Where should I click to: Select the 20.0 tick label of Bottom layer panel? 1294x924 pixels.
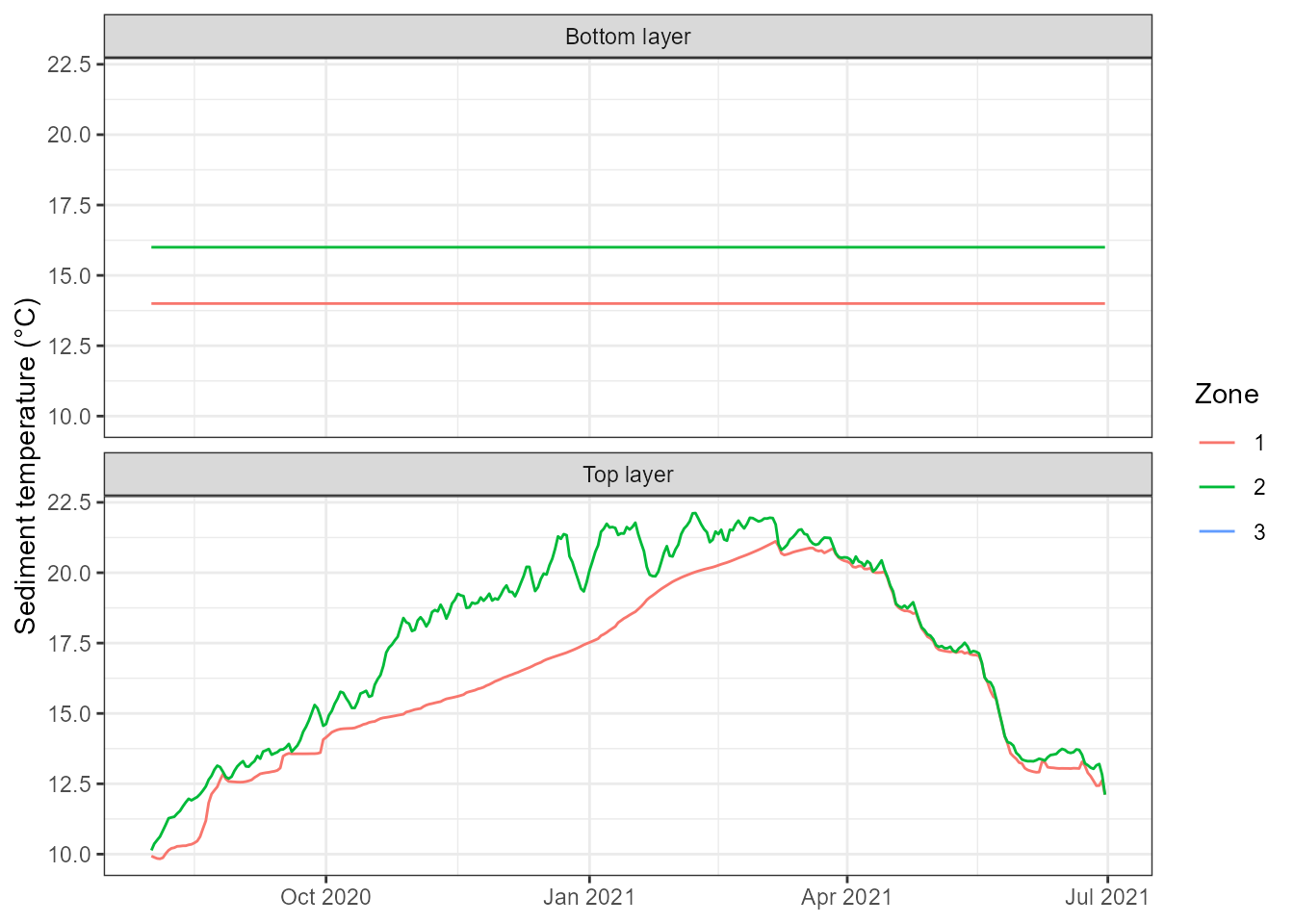point(69,135)
